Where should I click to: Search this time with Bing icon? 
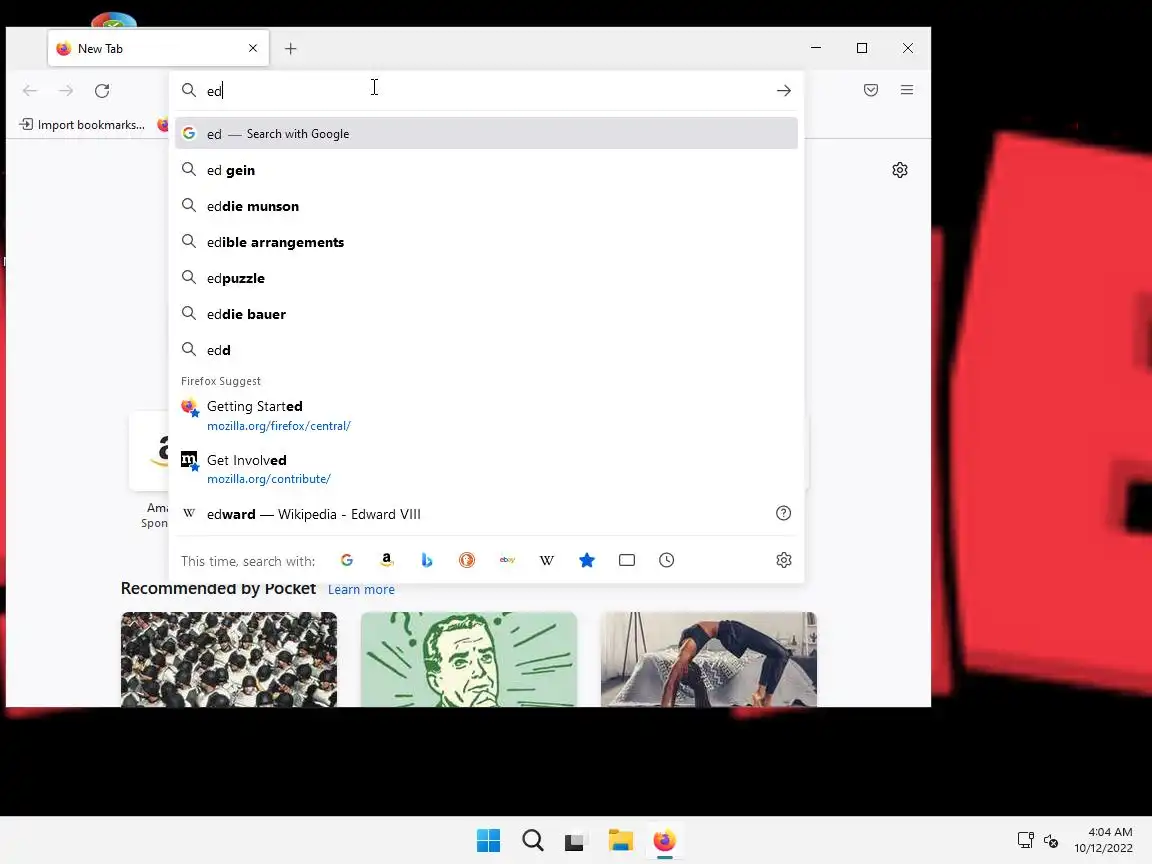click(427, 561)
